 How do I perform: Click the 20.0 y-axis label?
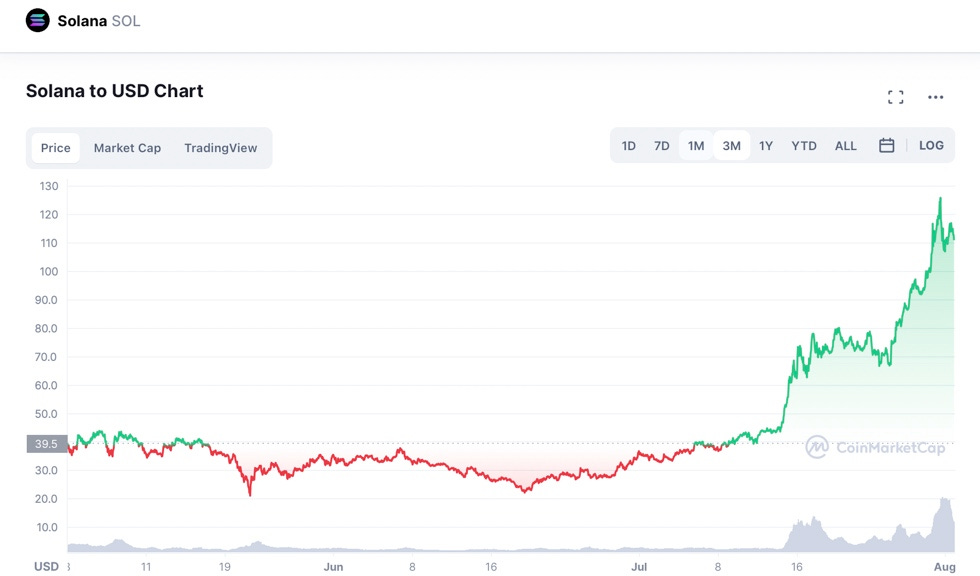[x=46, y=499]
